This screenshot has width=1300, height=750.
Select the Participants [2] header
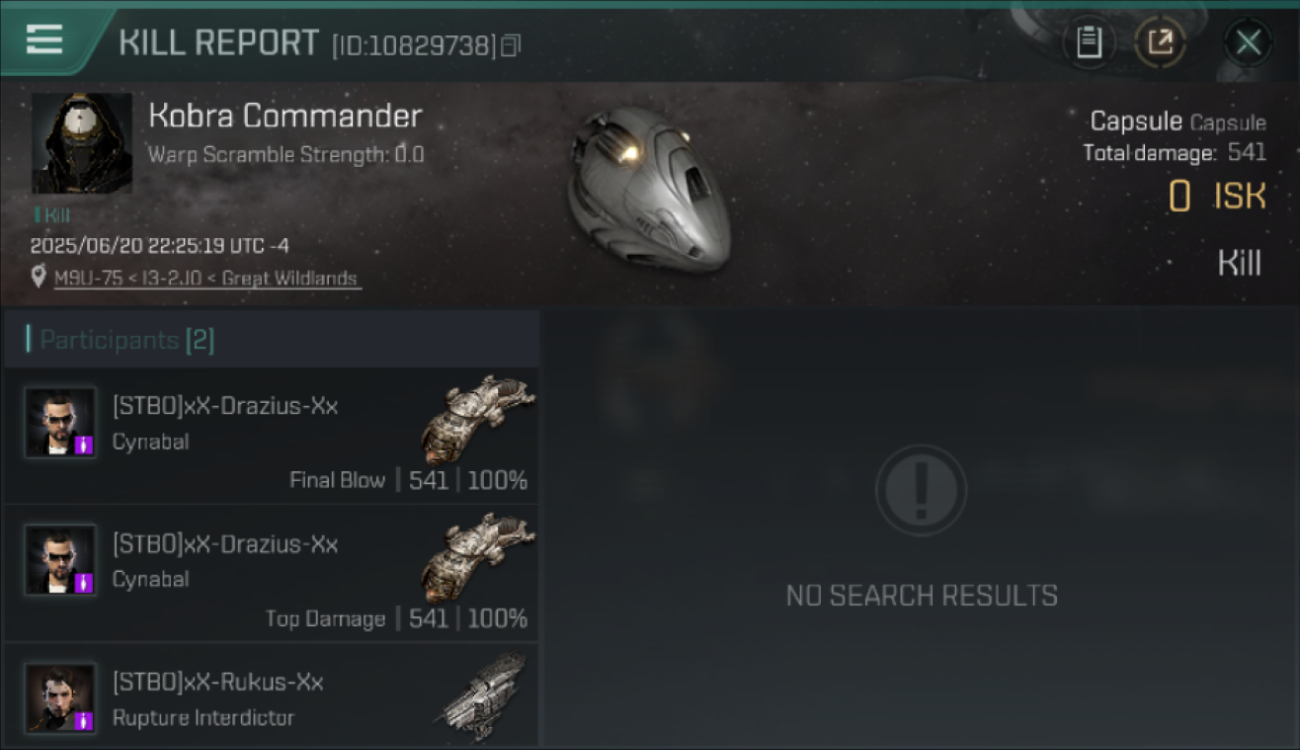[271, 340]
